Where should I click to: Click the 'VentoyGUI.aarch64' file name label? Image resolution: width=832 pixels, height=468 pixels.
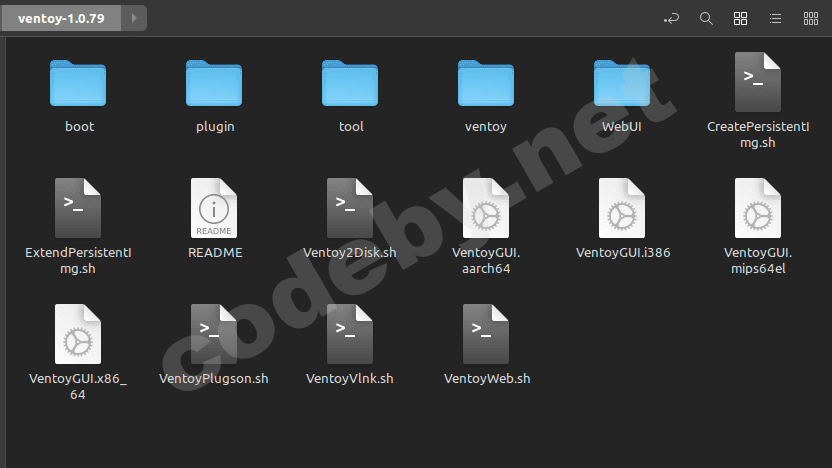[486, 261]
